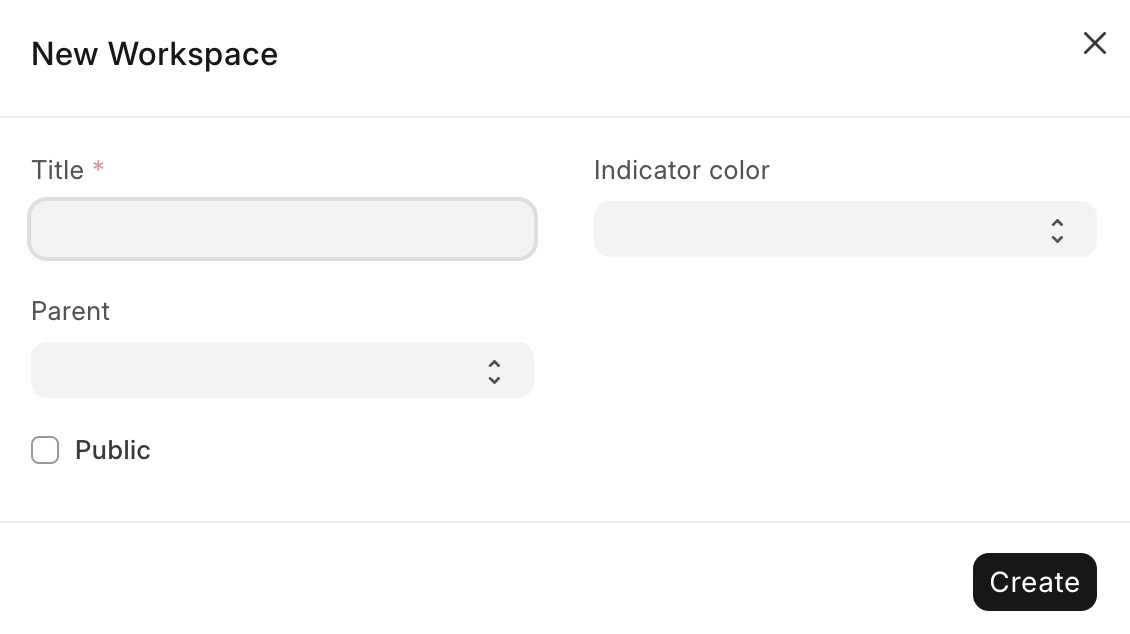Image resolution: width=1130 pixels, height=634 pixels.
Task: Enable the Public checkbox
Action: click(45, 450)
